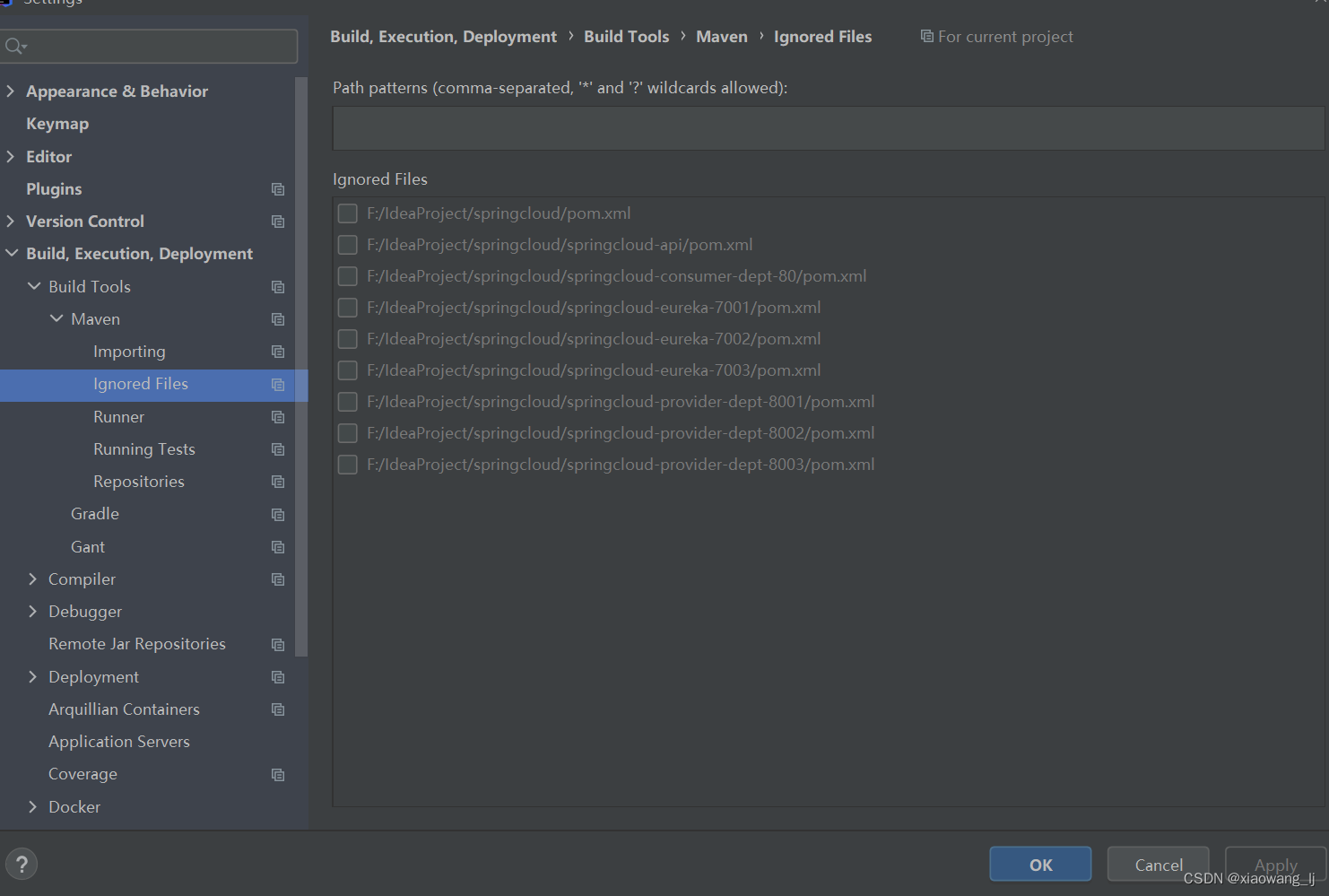The height and width of the screenshot is (896, 1329).
Task: Collapse the Maven tree node
Action: click(x=56, y=319)
